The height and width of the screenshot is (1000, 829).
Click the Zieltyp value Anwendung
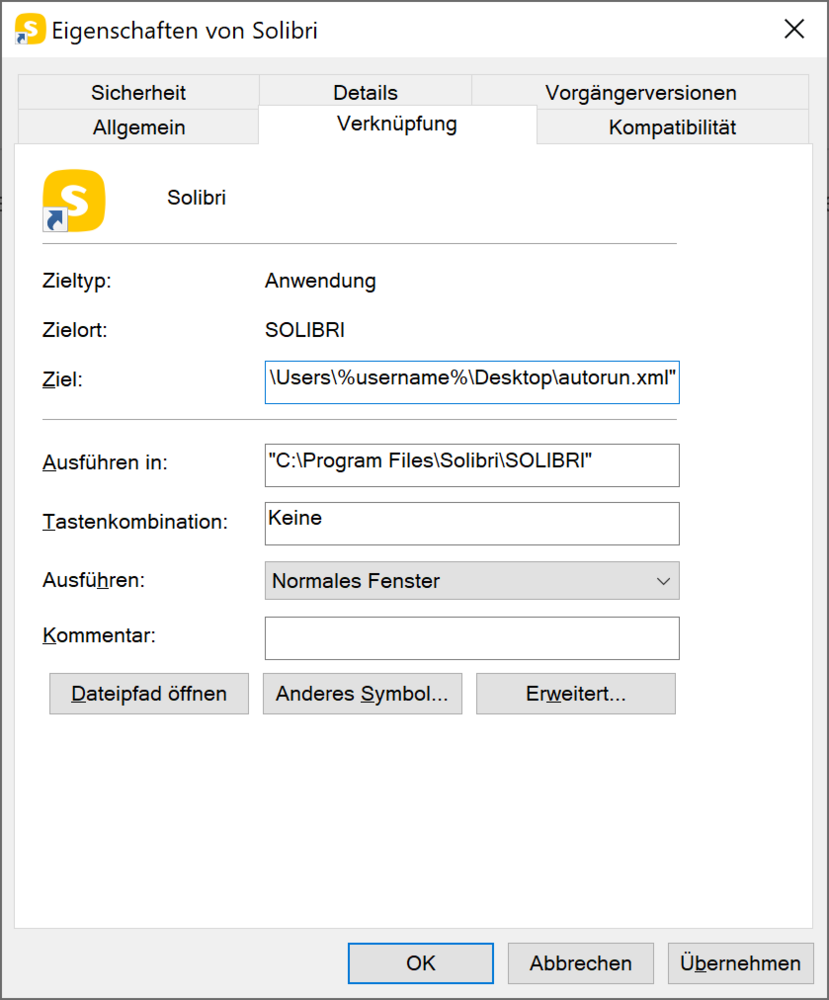[x=320, y=281]
